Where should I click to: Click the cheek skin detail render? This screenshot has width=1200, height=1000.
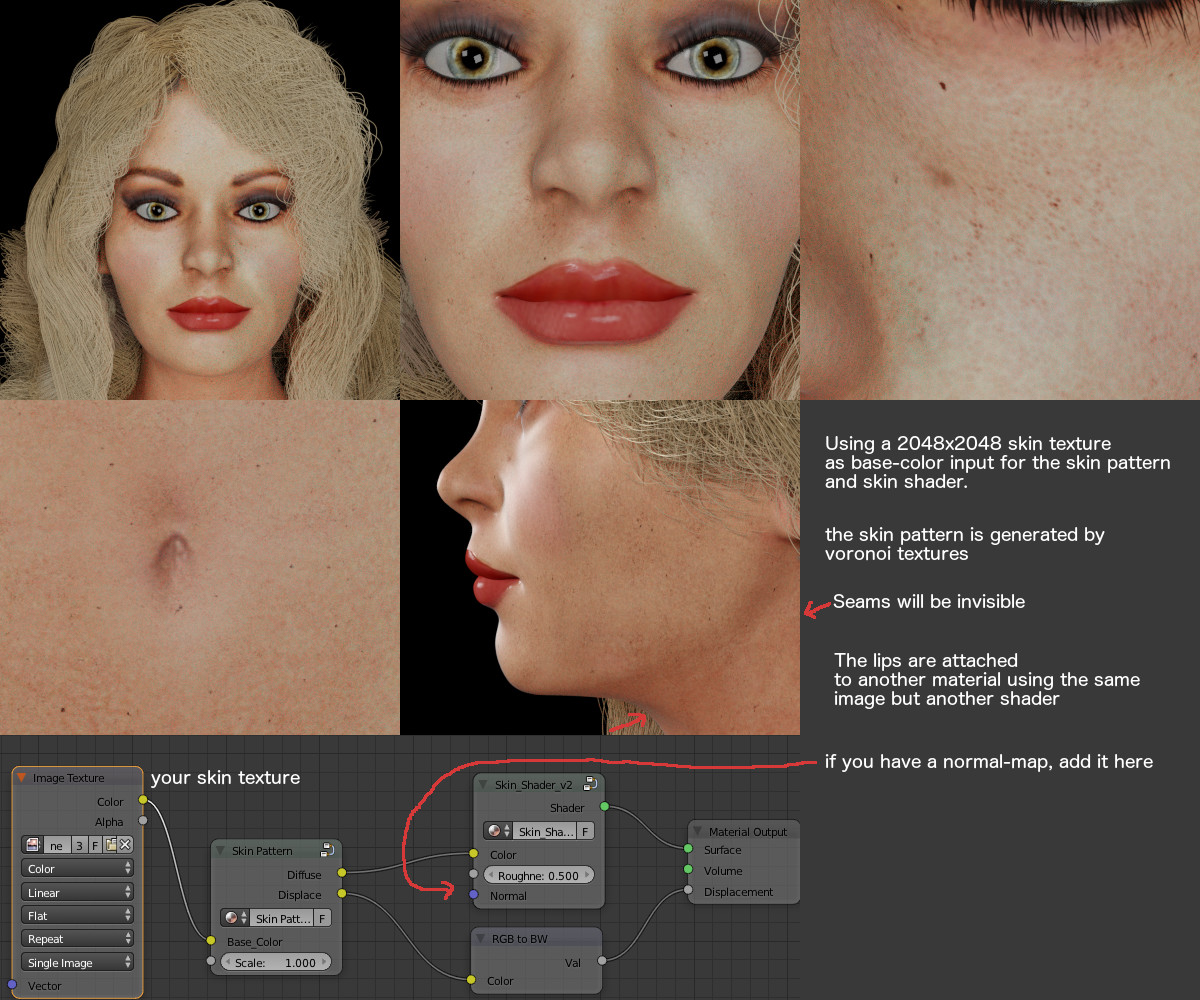click(1000, 200)
